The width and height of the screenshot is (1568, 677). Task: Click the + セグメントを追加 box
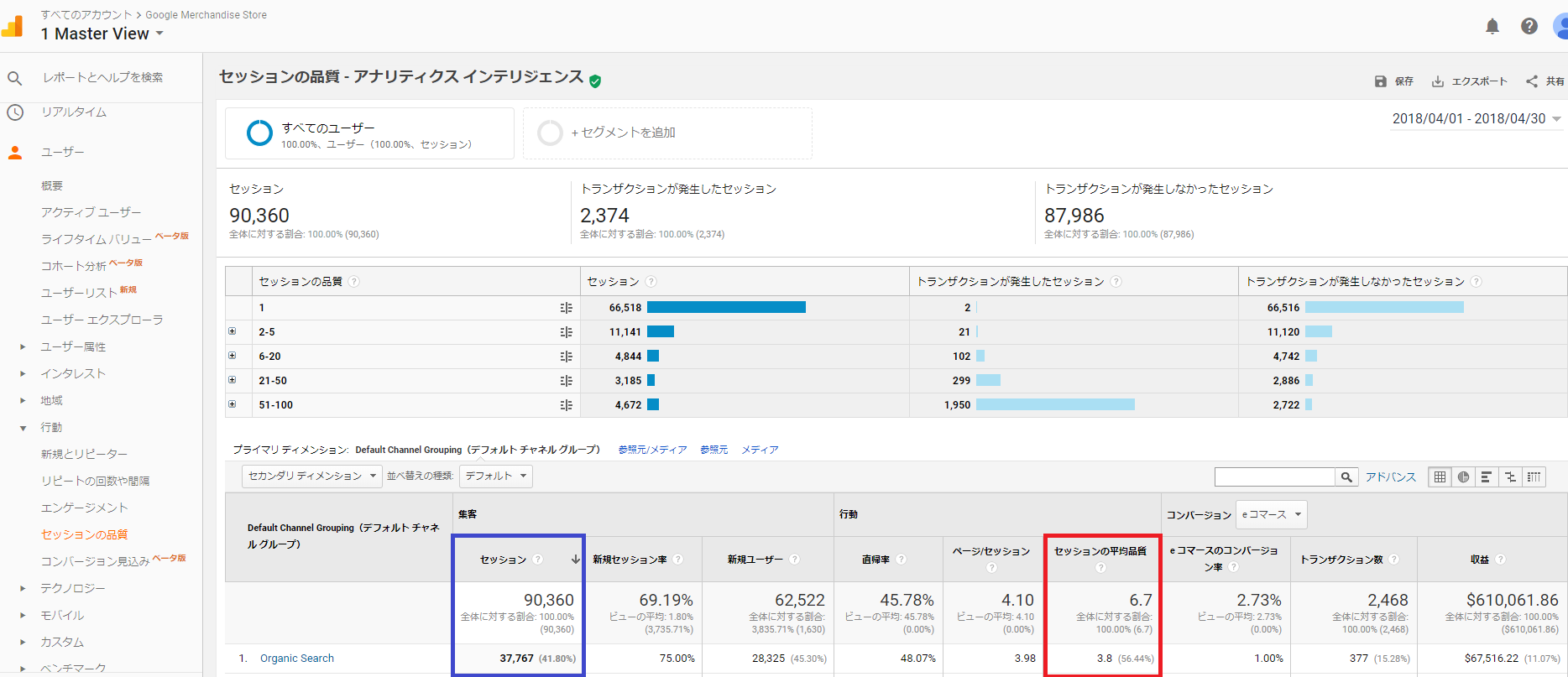(x=667, y=133)
